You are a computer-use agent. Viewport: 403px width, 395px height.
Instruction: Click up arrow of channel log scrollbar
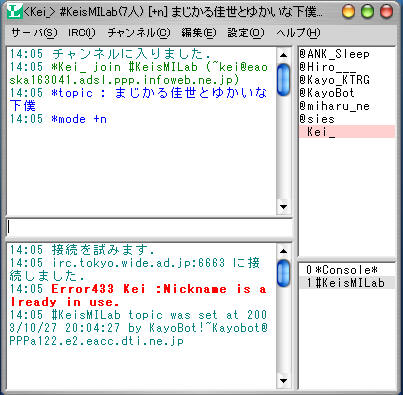(x=284, y=55)
